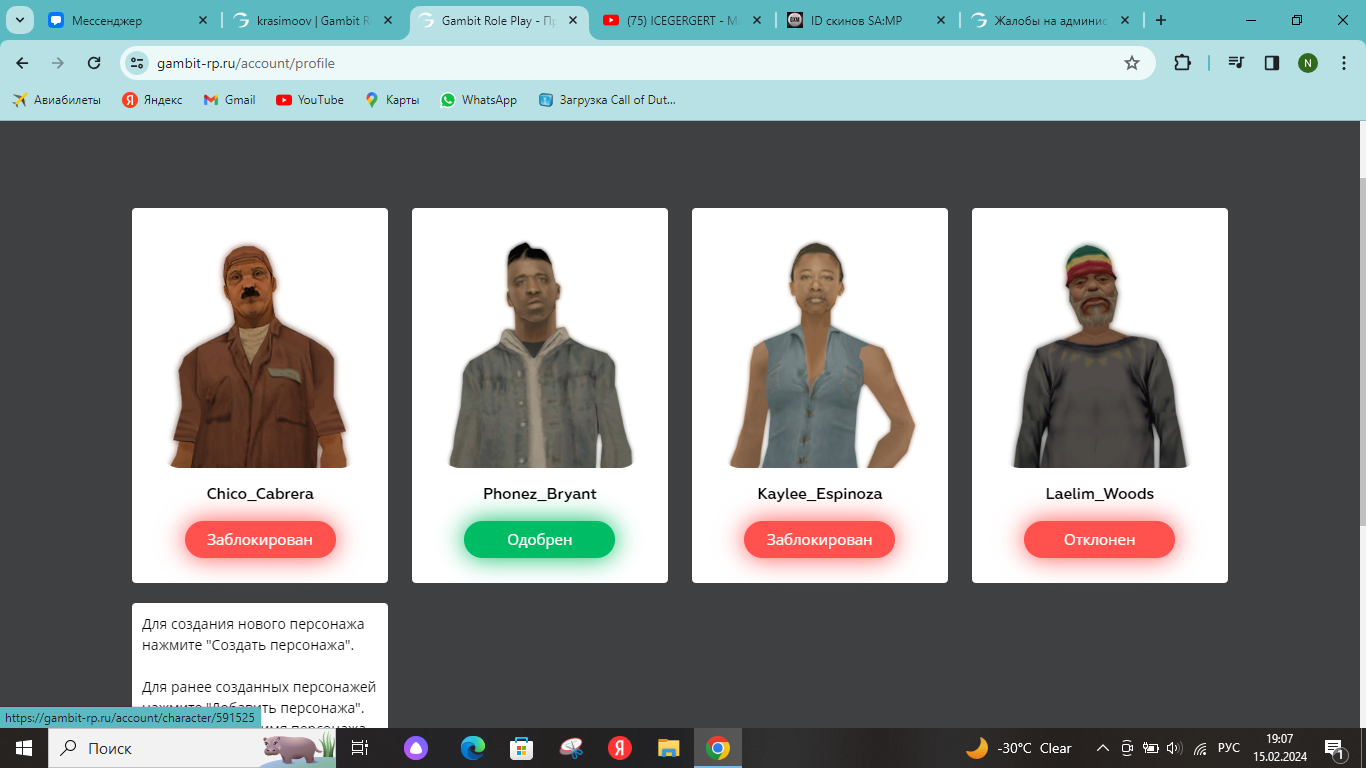The height and width of the screenshot is (768, 1366).
Task: Click Заблокирован button under Chico_Cabrera
Action: [260, 540]
